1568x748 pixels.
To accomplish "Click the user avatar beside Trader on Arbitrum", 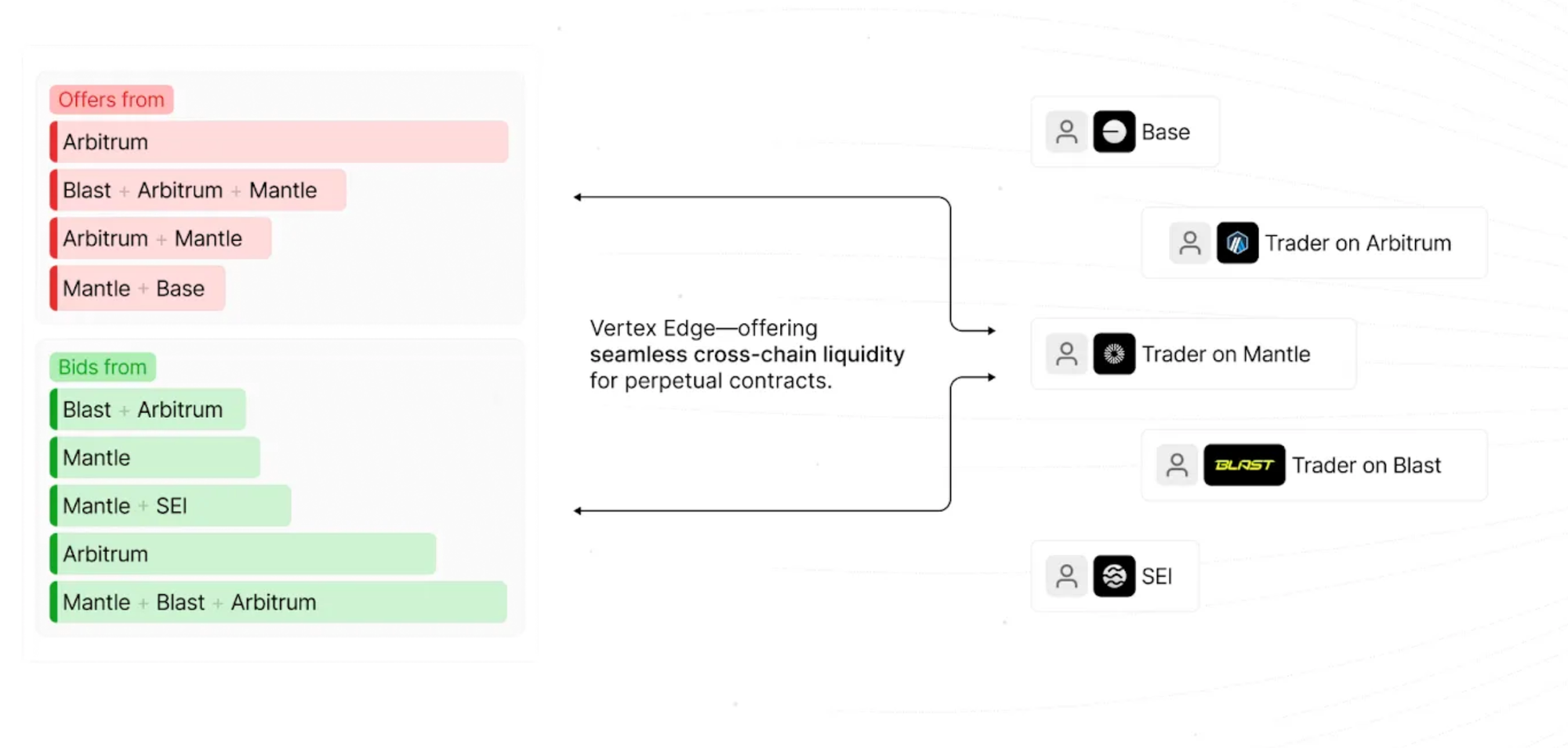I will pyautogui.click(x=1189, y=243).
